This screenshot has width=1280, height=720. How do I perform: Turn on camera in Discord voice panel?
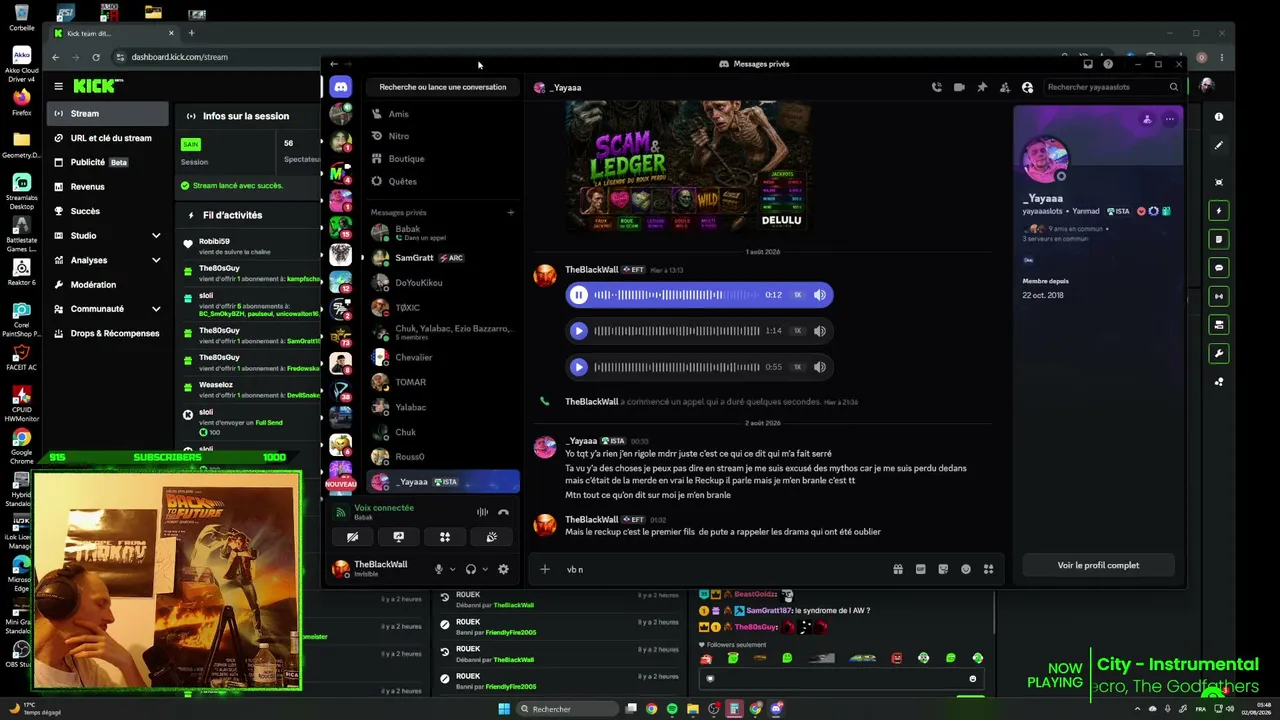click(352, 537)
